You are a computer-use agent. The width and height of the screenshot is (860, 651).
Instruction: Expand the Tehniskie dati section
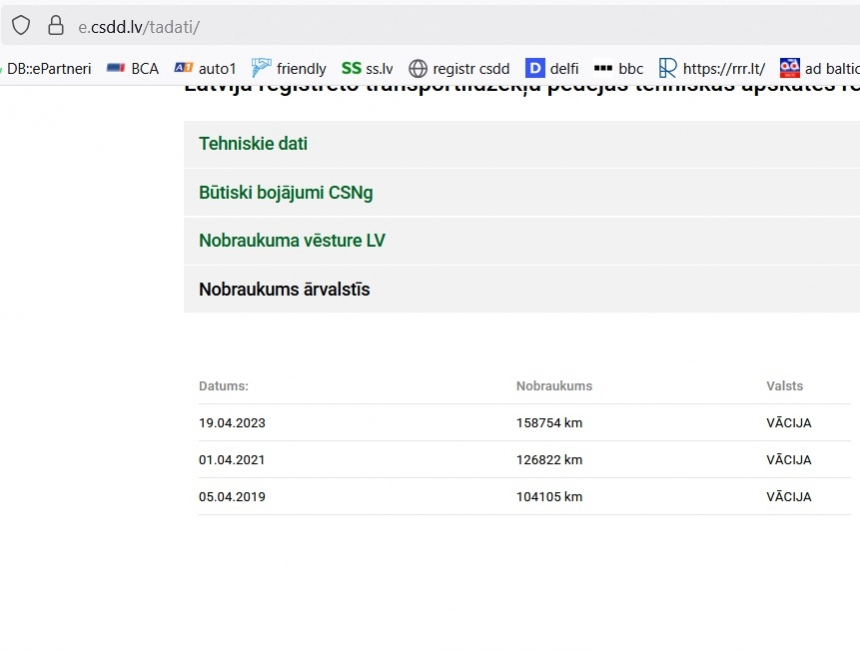(522, 144)
